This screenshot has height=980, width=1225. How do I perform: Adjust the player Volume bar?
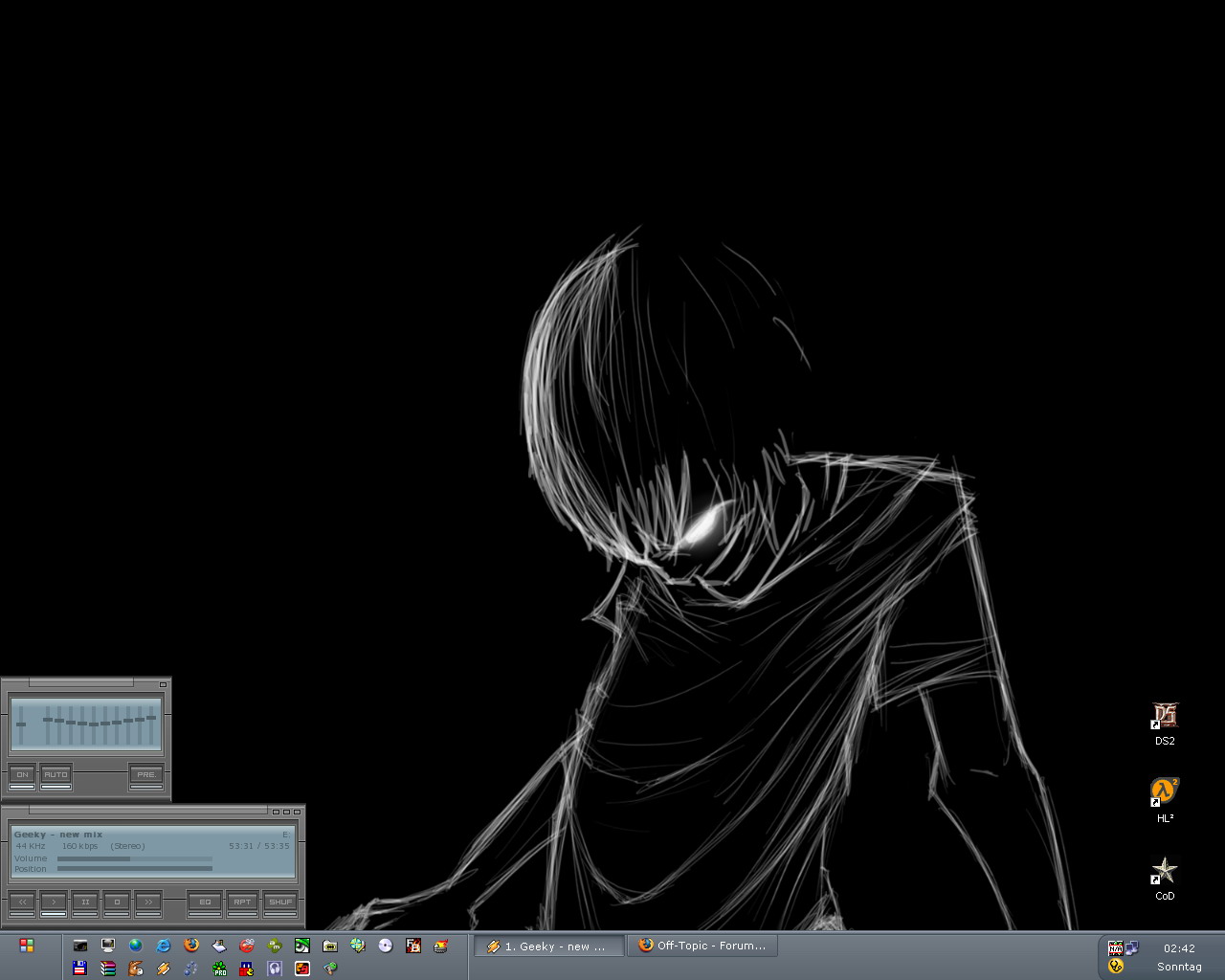135,858
